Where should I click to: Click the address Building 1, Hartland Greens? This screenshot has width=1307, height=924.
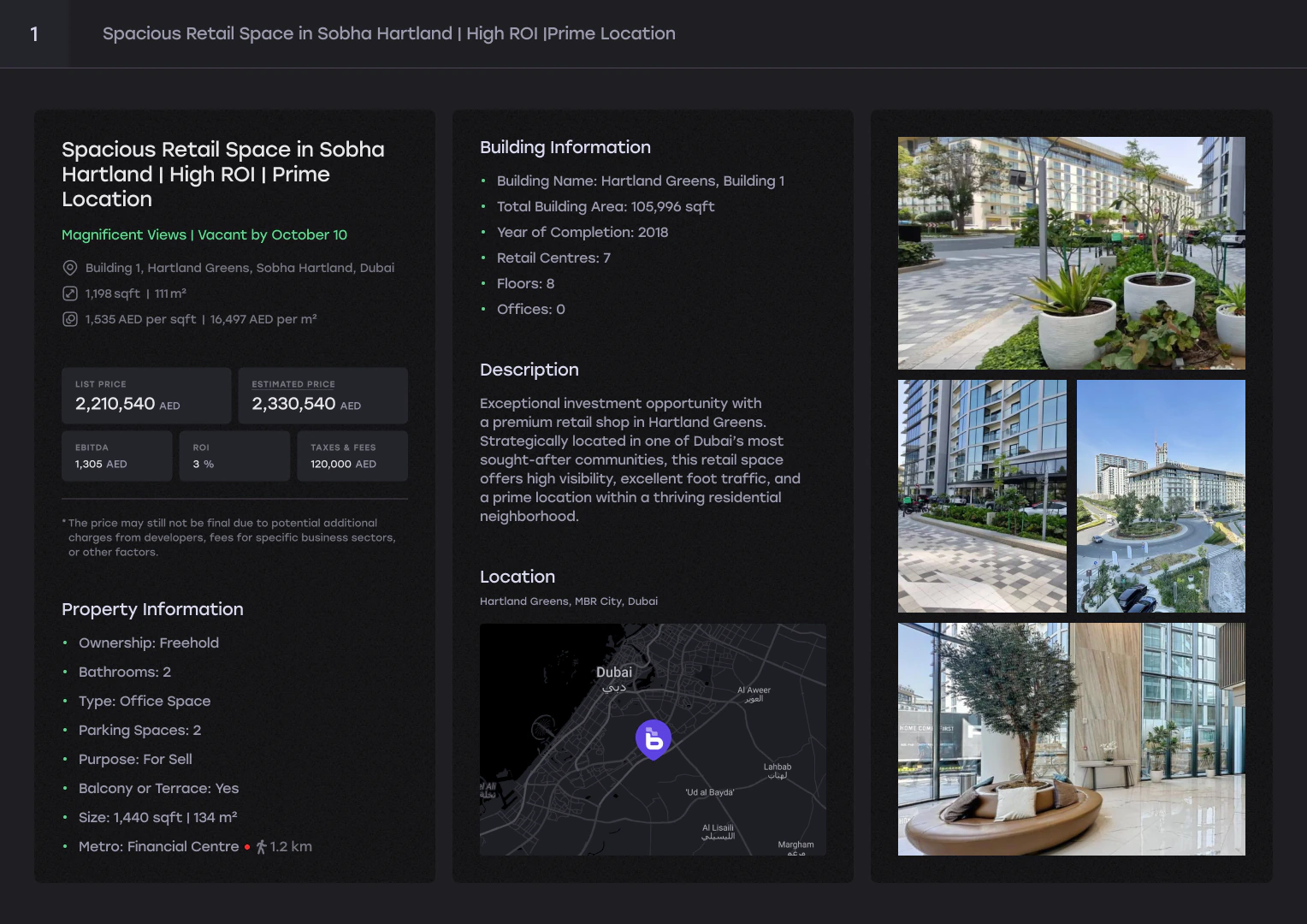coord(240,268)
